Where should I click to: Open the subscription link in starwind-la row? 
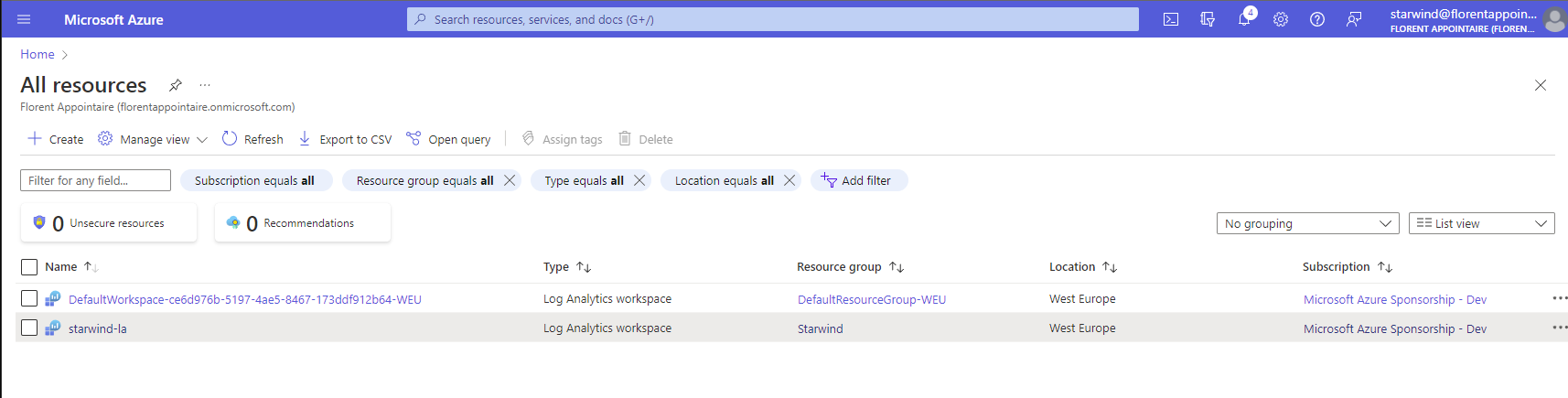(x=1395, y=328)
